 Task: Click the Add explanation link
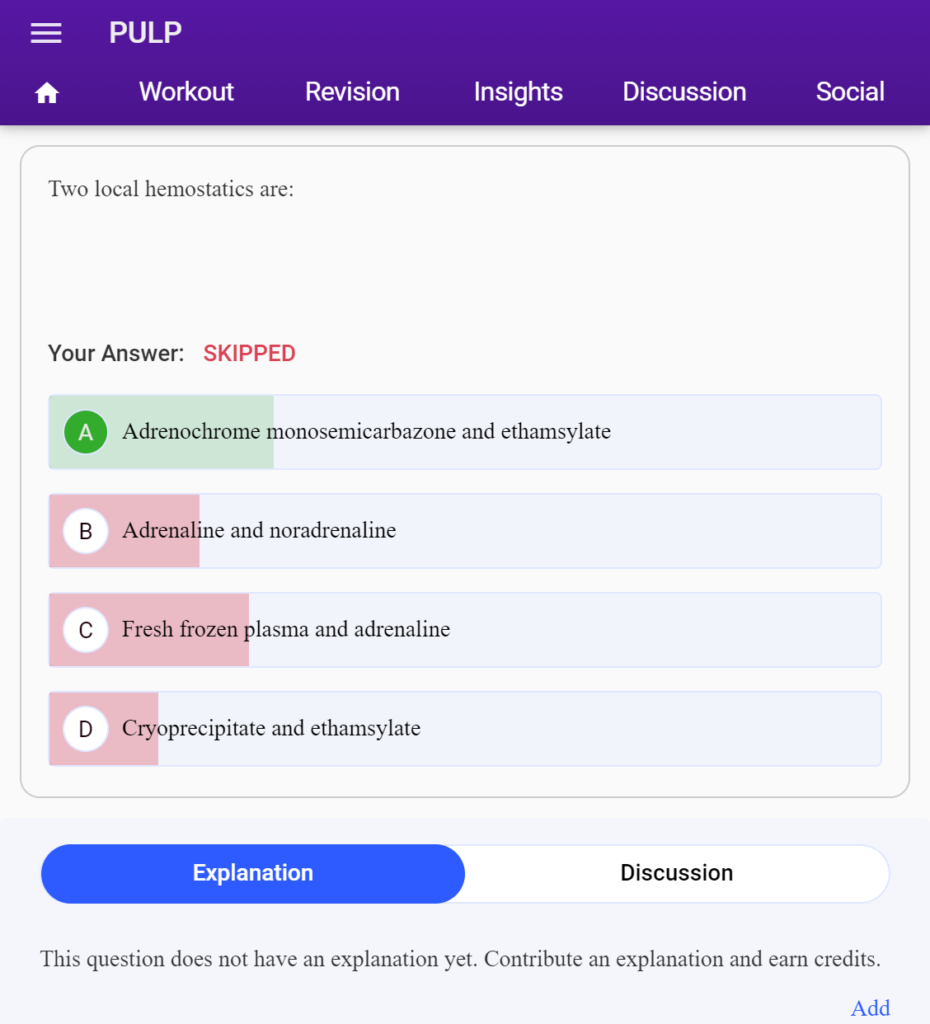870,1008
